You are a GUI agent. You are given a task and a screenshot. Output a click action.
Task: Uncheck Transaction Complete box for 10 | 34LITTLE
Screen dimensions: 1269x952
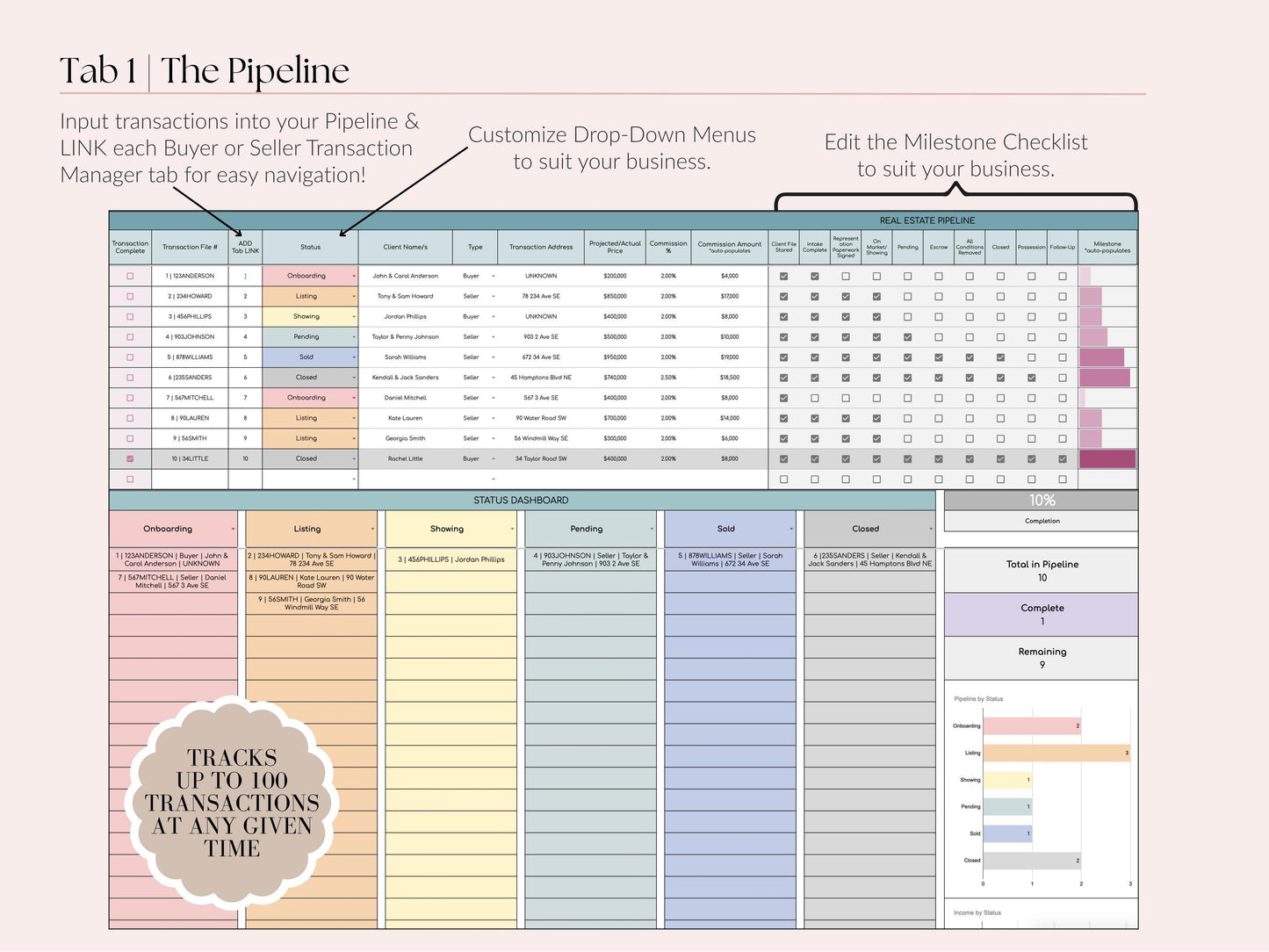(x=130, y=458)
